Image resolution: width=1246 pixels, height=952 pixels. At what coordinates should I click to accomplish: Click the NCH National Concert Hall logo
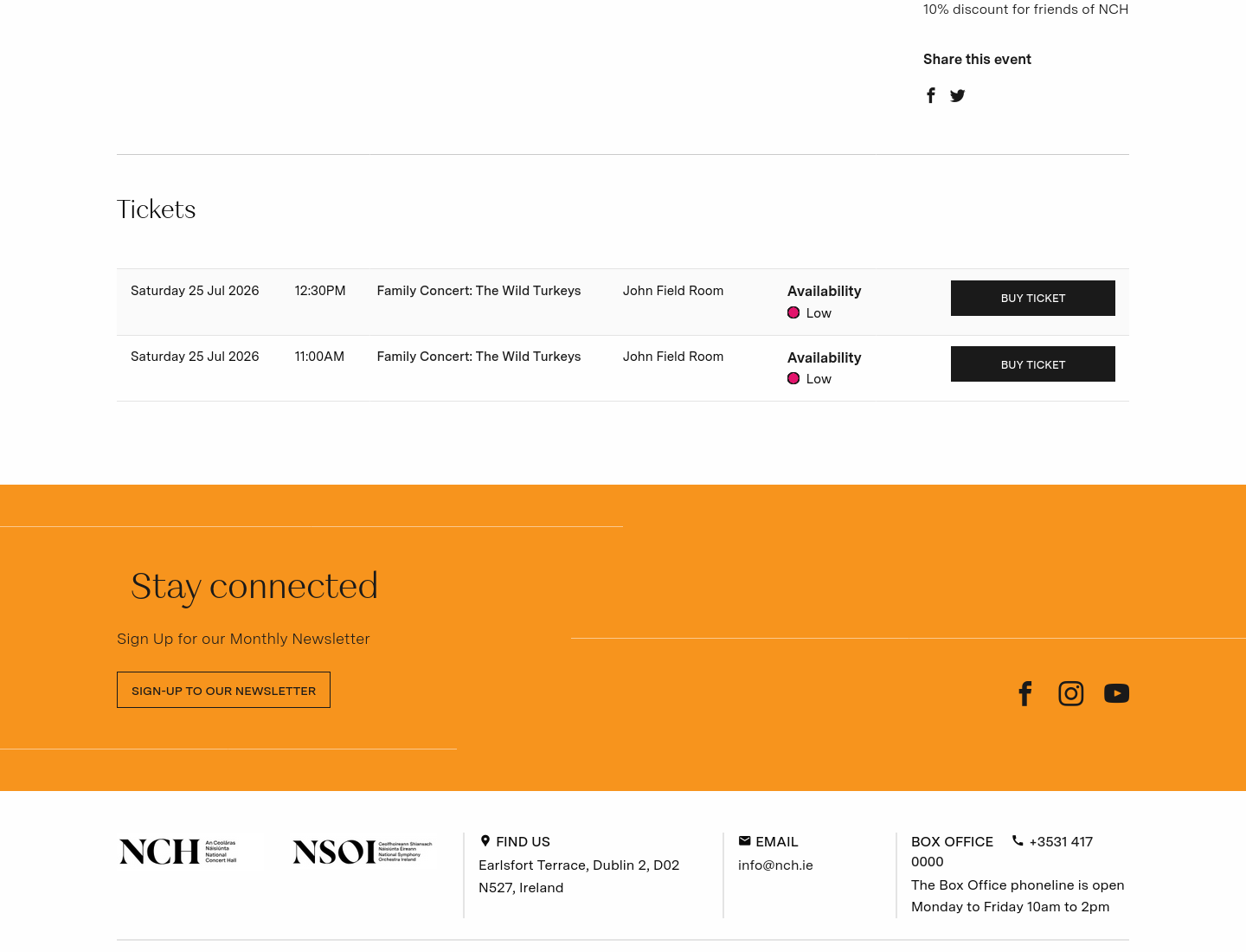(177, 852)
